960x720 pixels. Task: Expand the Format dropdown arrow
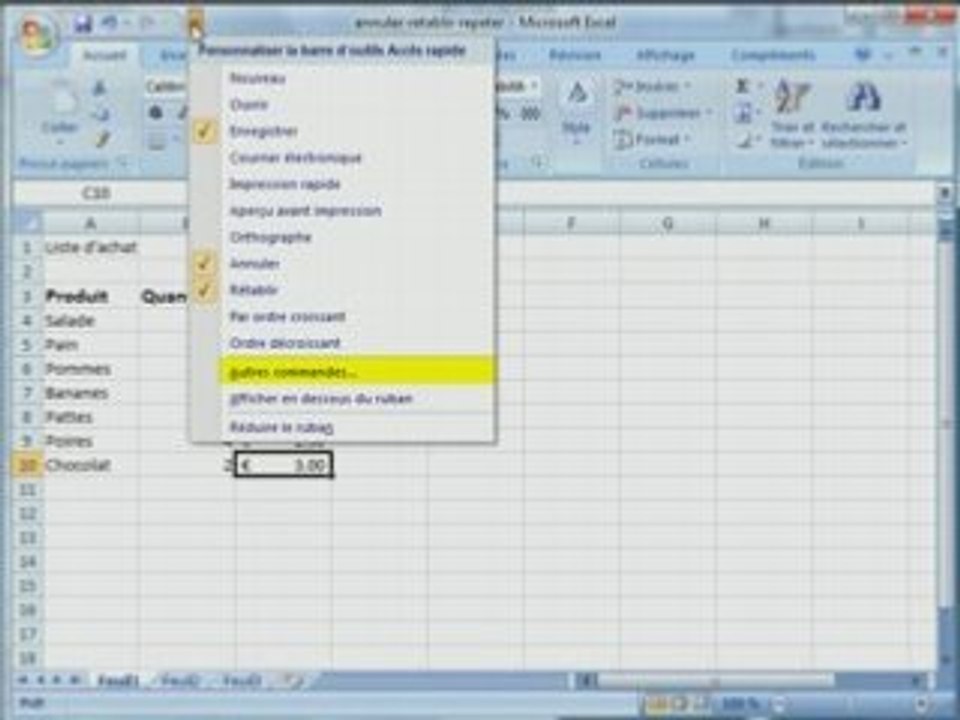pyautogui.click(x=687, y=140)
